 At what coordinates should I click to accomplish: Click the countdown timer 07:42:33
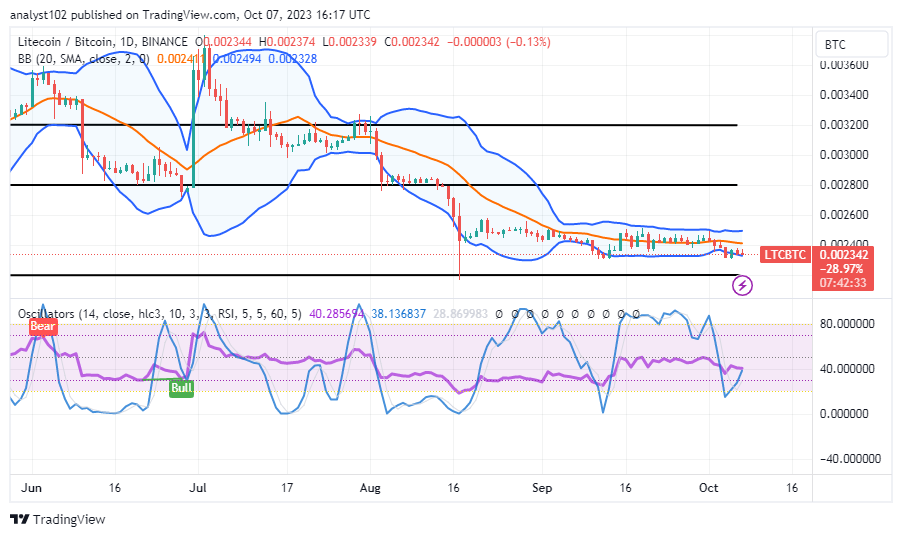click(843, 283)
